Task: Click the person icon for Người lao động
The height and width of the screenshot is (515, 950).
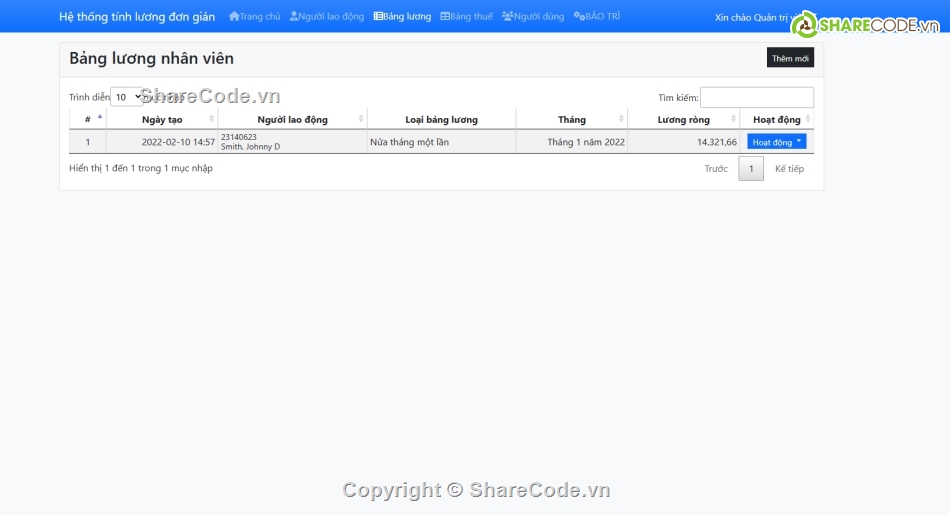Action: coord(294,17)
